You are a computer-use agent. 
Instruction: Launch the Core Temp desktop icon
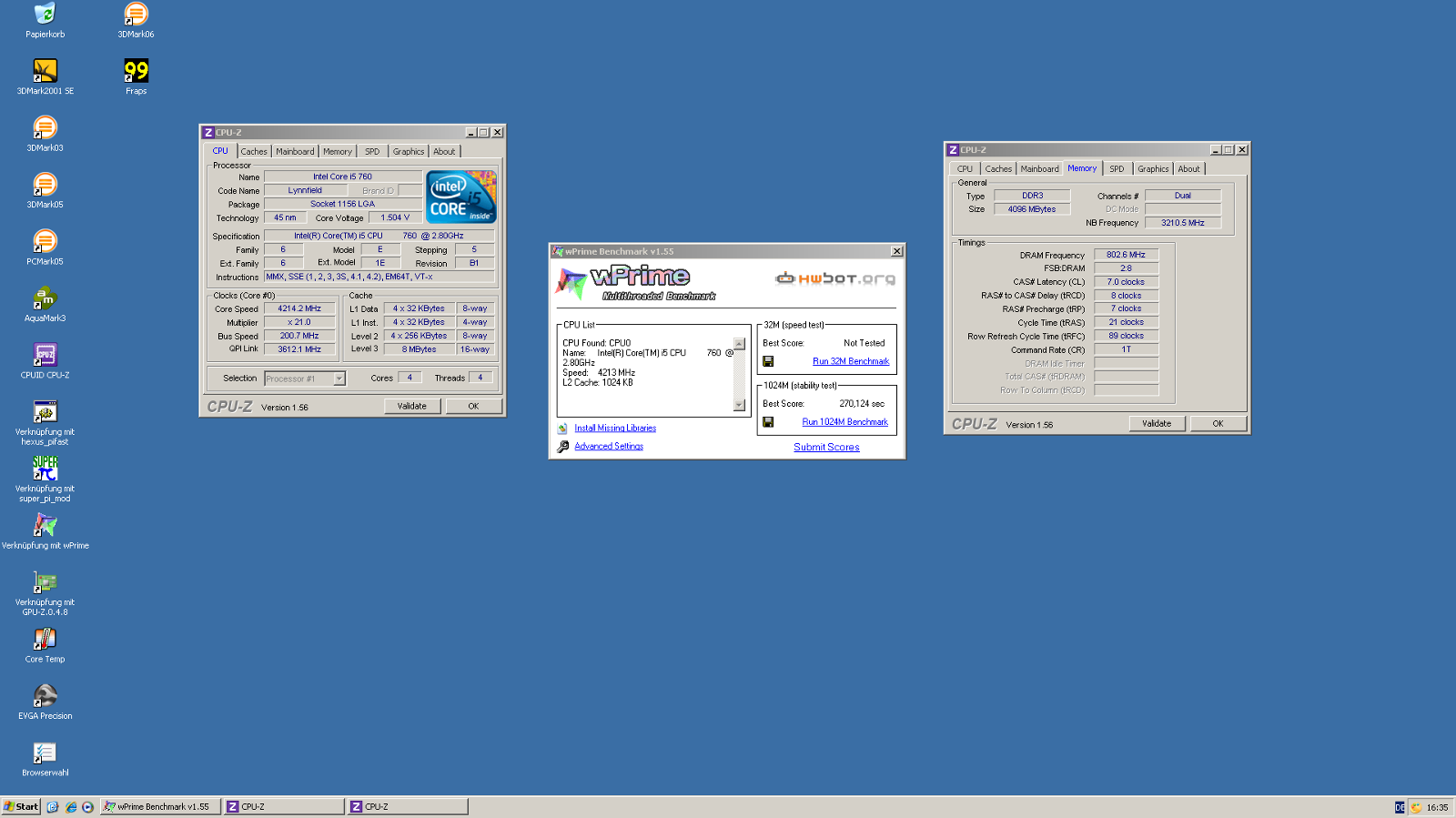[x=45, y=639]
